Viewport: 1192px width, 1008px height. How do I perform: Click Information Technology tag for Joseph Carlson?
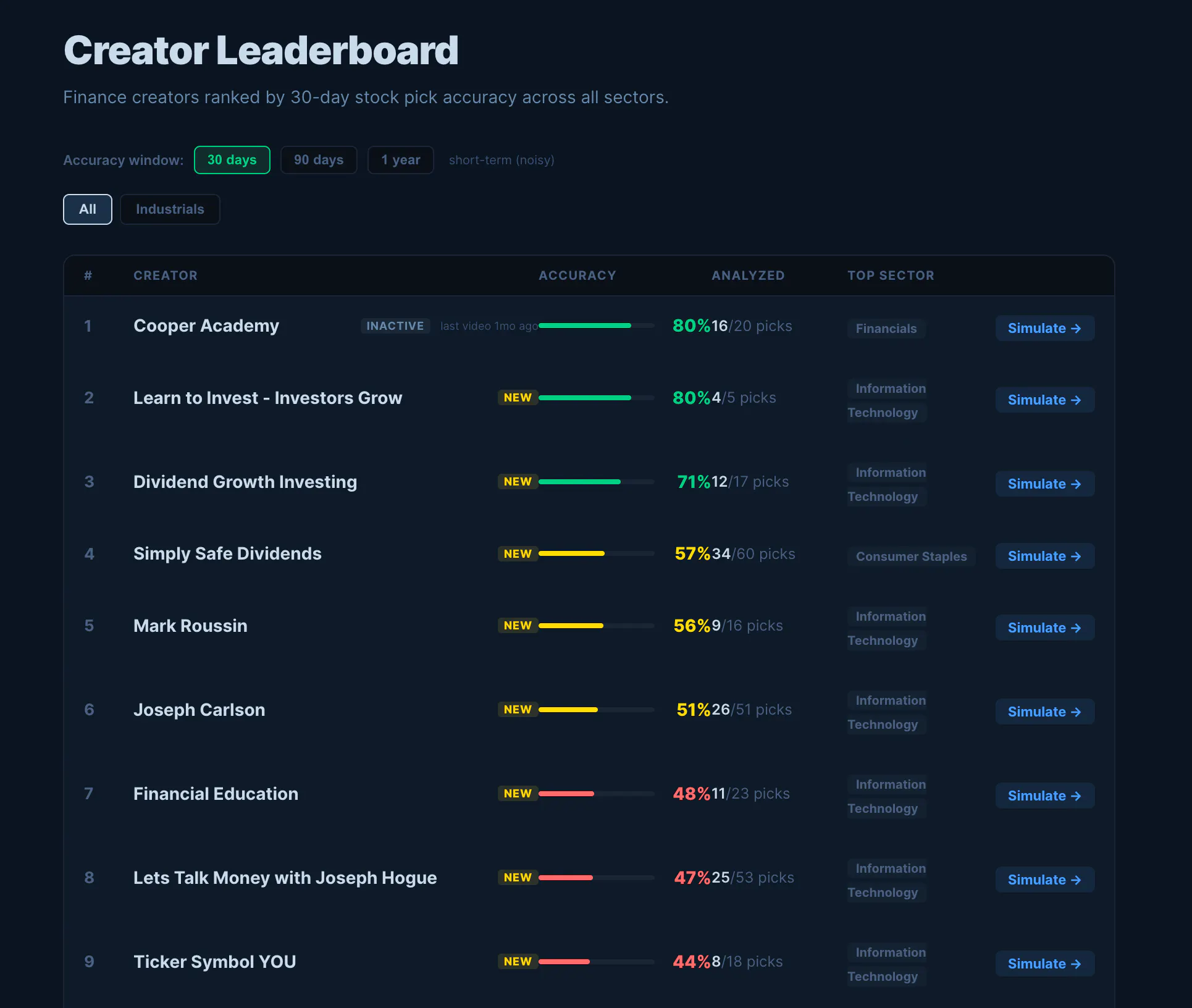[887, 712]
